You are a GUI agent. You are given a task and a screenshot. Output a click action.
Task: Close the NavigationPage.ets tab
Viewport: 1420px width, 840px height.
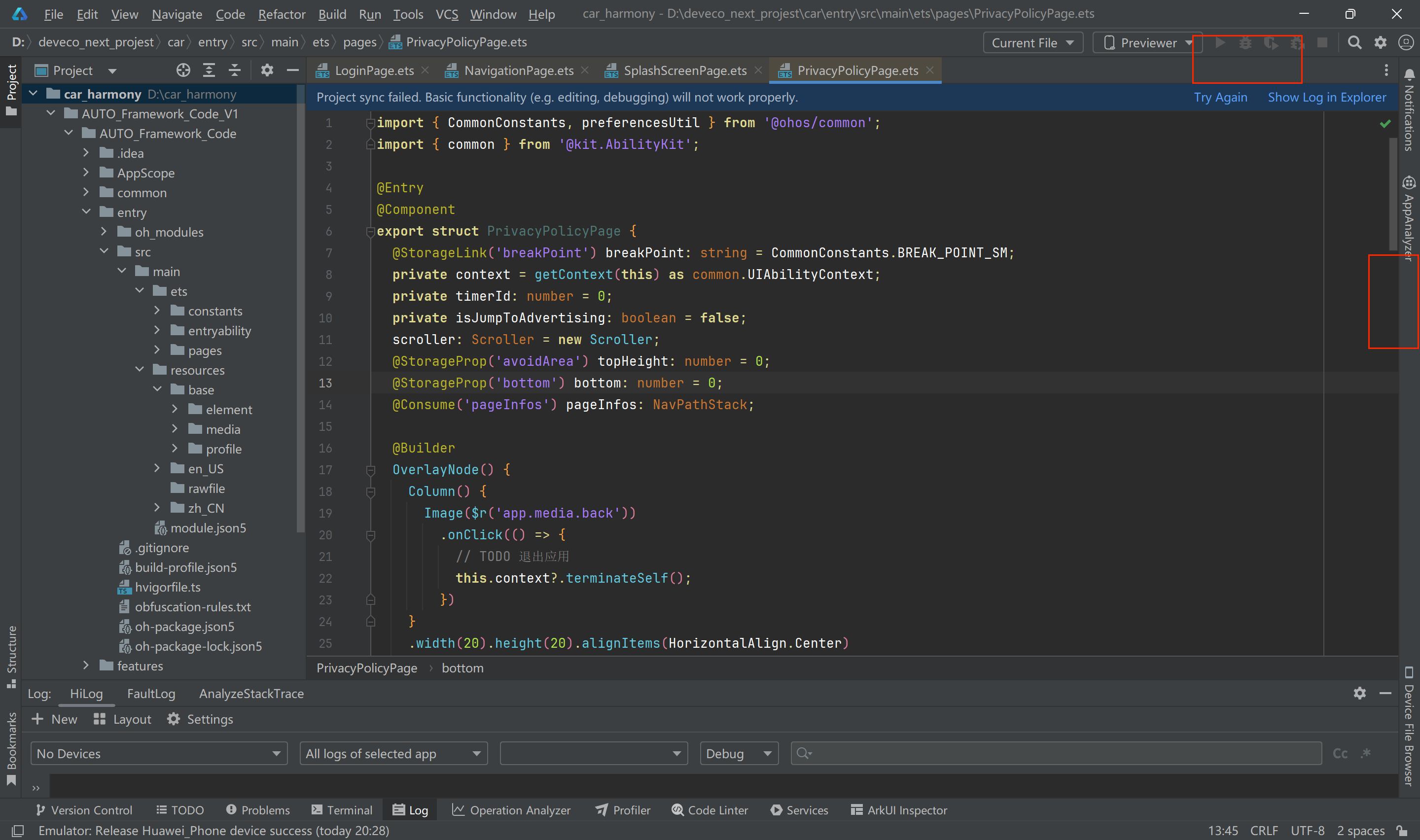[585, 70]
